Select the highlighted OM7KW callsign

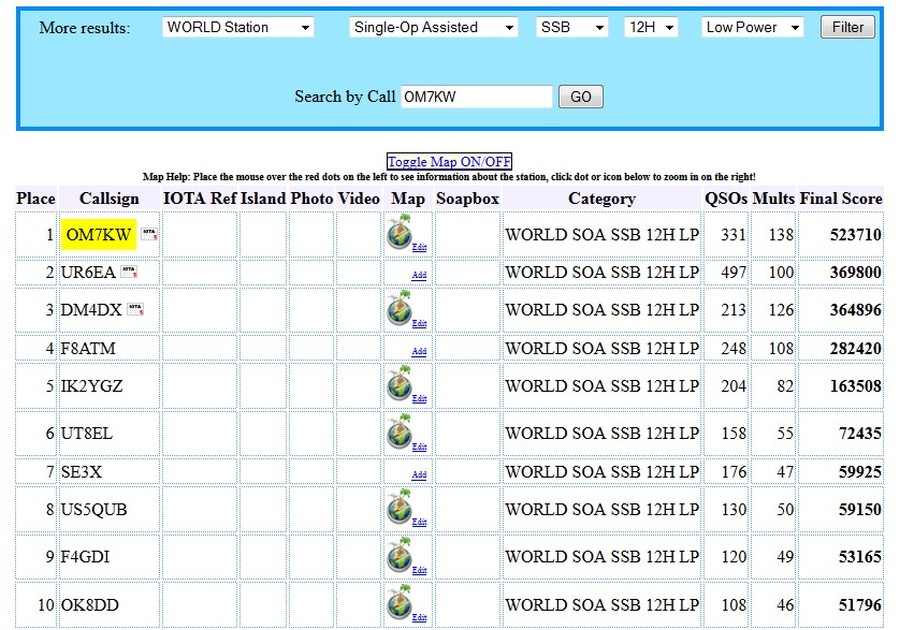coord(98,235)
